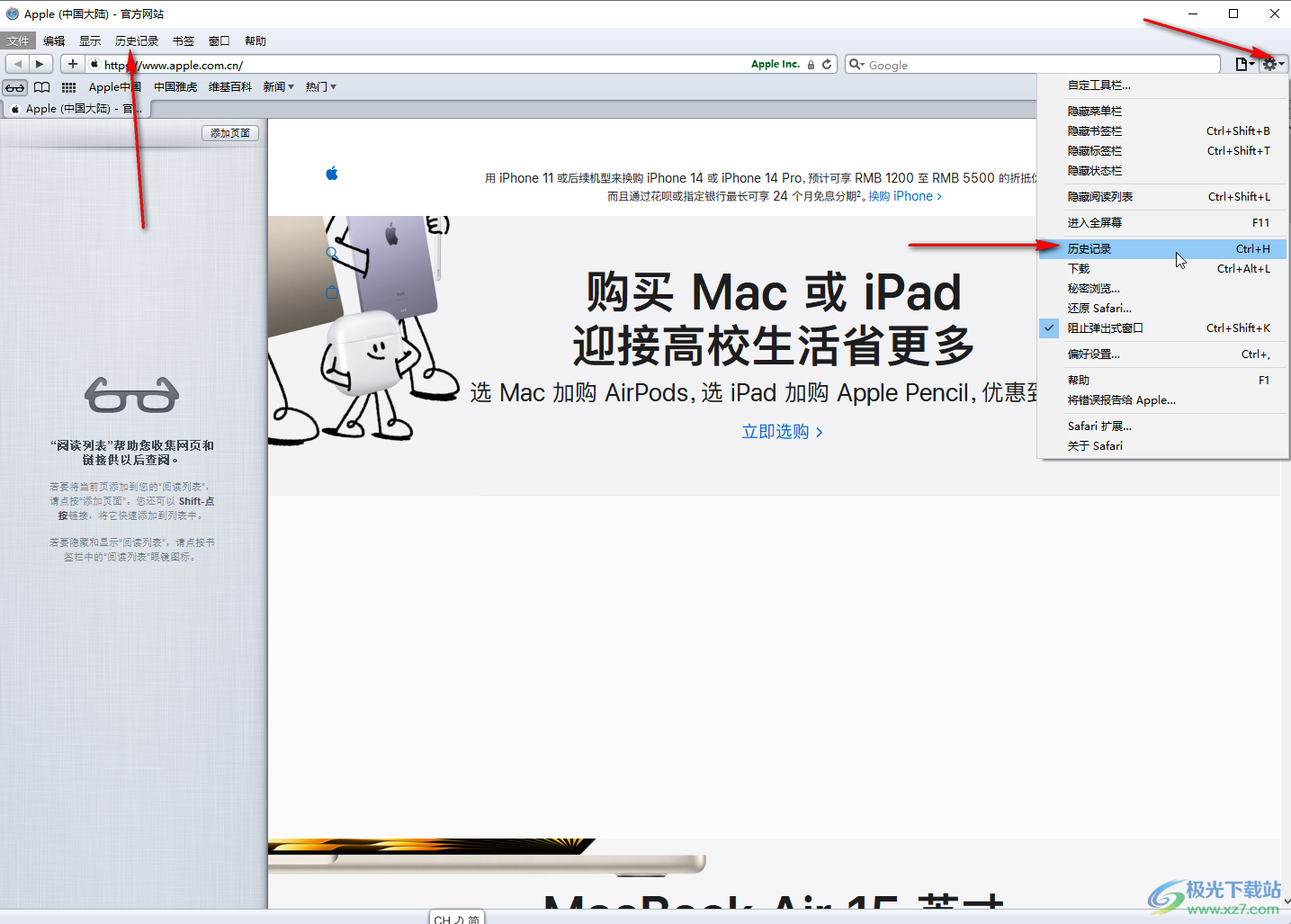Click the shopping bag icon on webpage
Image resolution: width=1291 pixels, height=924 pixels.
pos(332,292)
